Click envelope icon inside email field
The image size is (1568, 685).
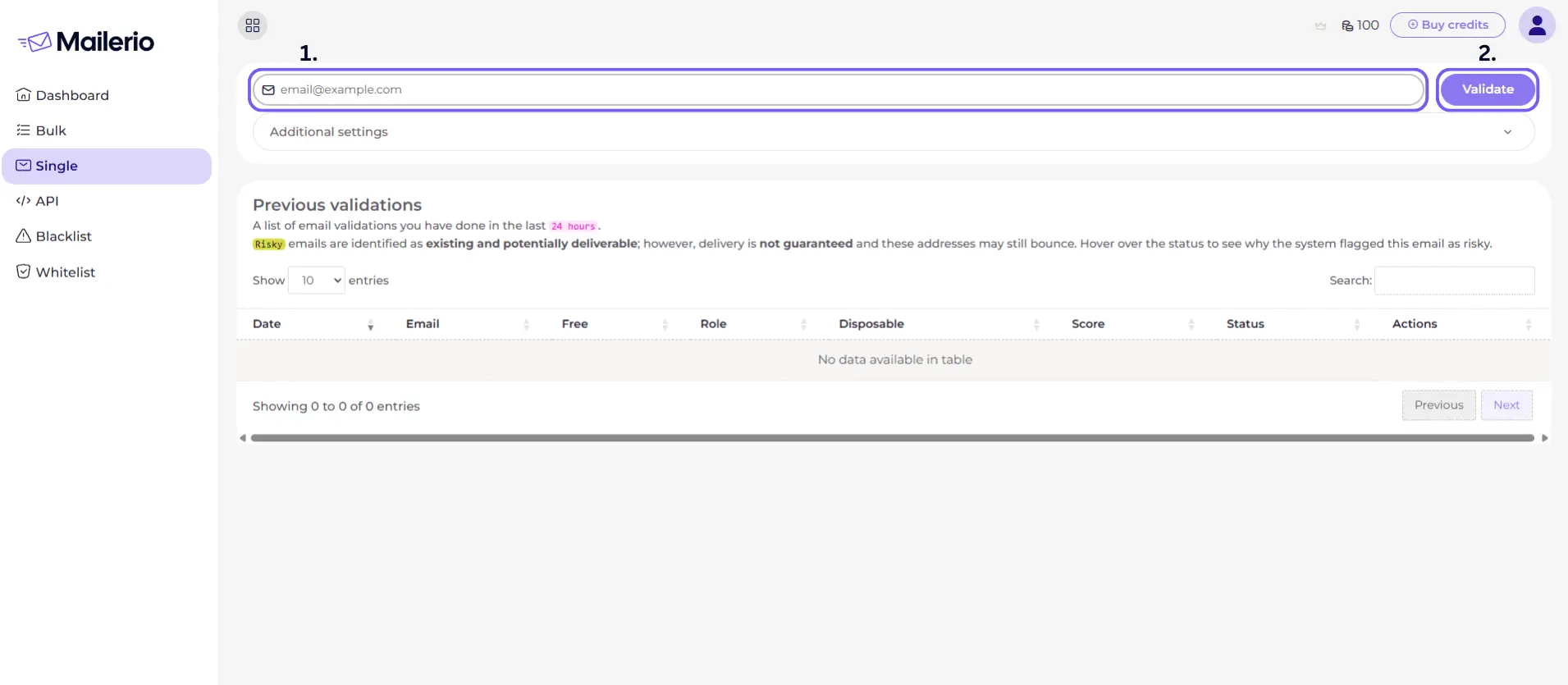click(268, 89)
